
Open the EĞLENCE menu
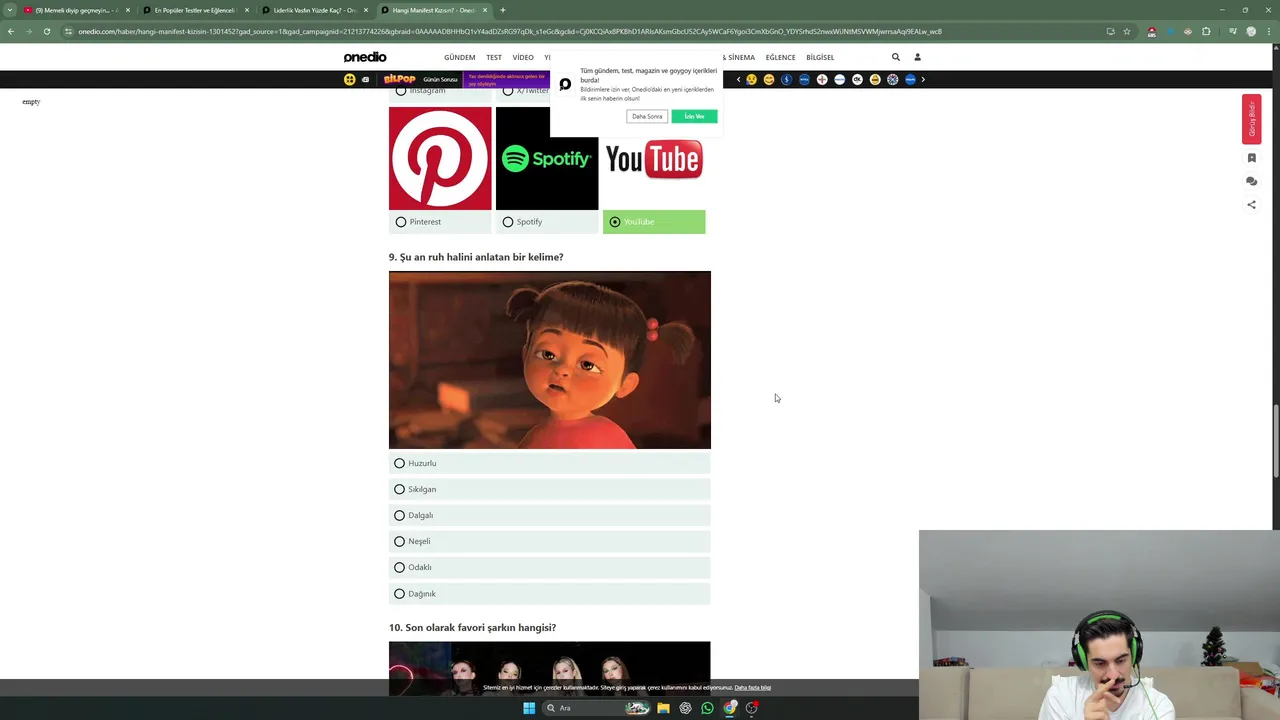[x=780, y=57]
